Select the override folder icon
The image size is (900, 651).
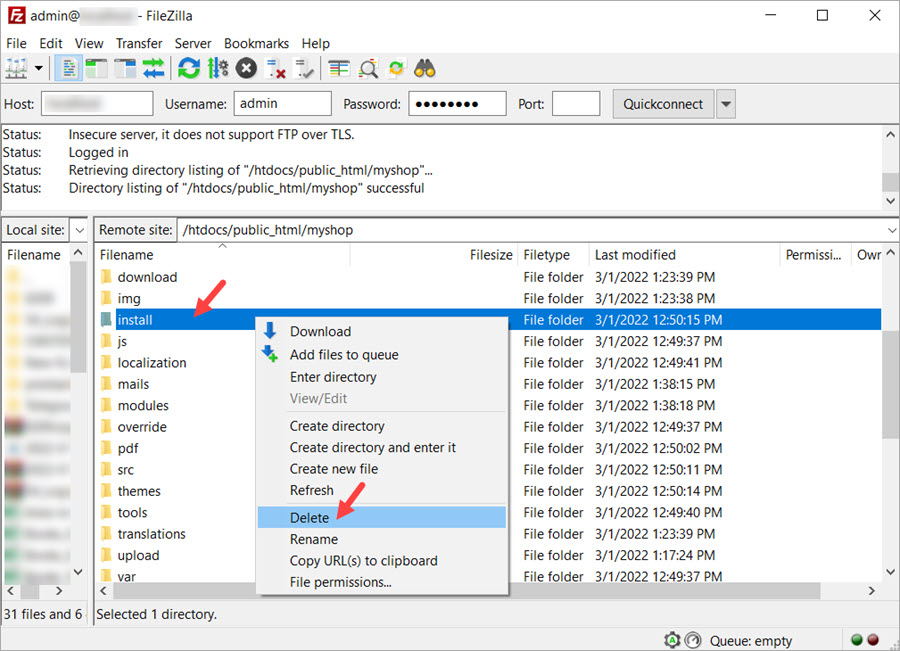(106, 427)
